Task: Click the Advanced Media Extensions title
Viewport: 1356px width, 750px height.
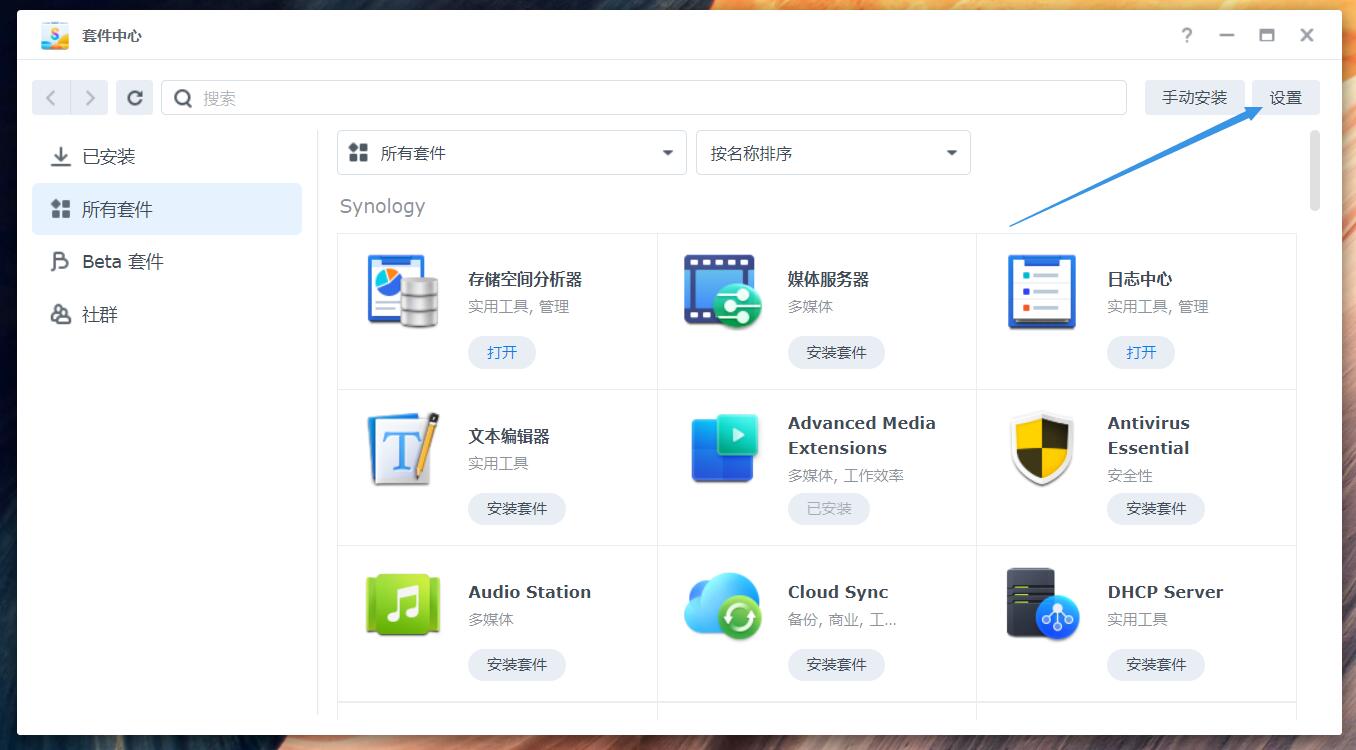Action: click(x=862, y=436)
